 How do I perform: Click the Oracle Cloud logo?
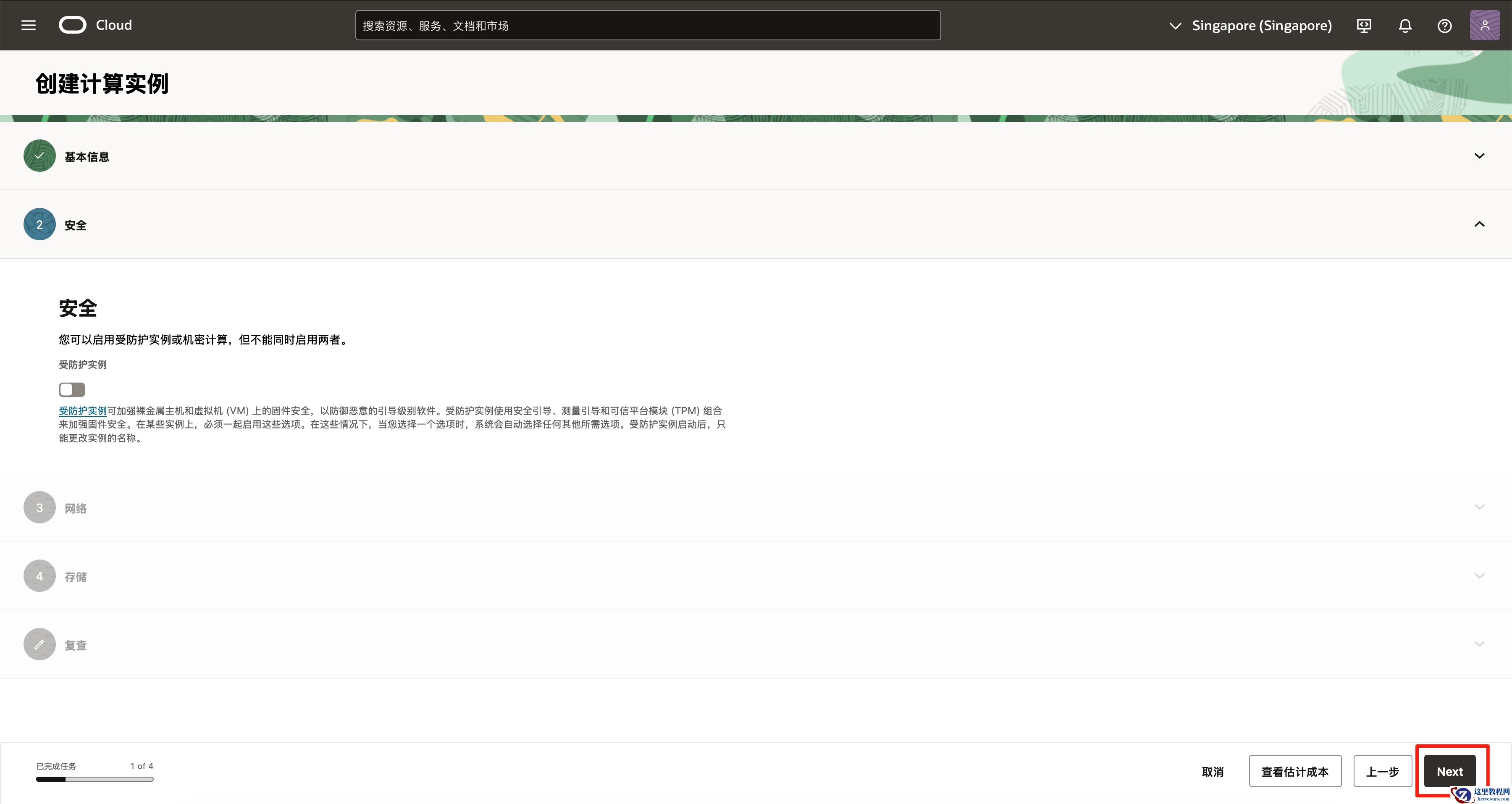pos(72,25)
